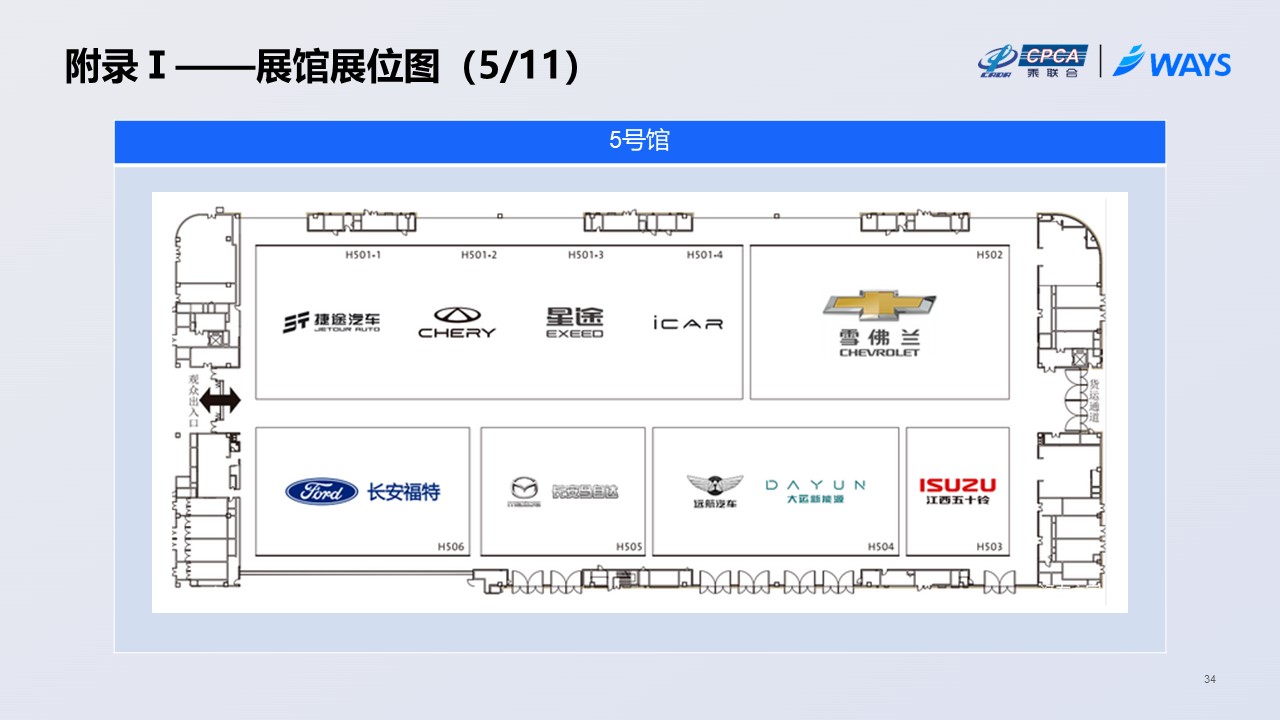Image resolution: width=1280 pixels, height=720 pixels.
Task: Click the CPCA 乘联会 logo
Action: pyautogui.click(x=1033, y=62)
